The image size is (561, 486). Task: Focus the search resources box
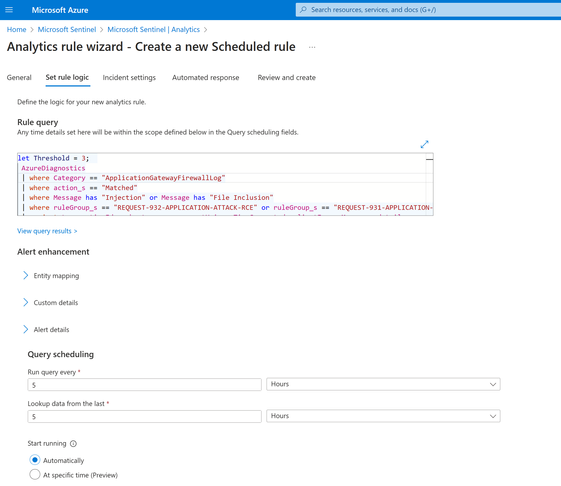pos(428,10)
